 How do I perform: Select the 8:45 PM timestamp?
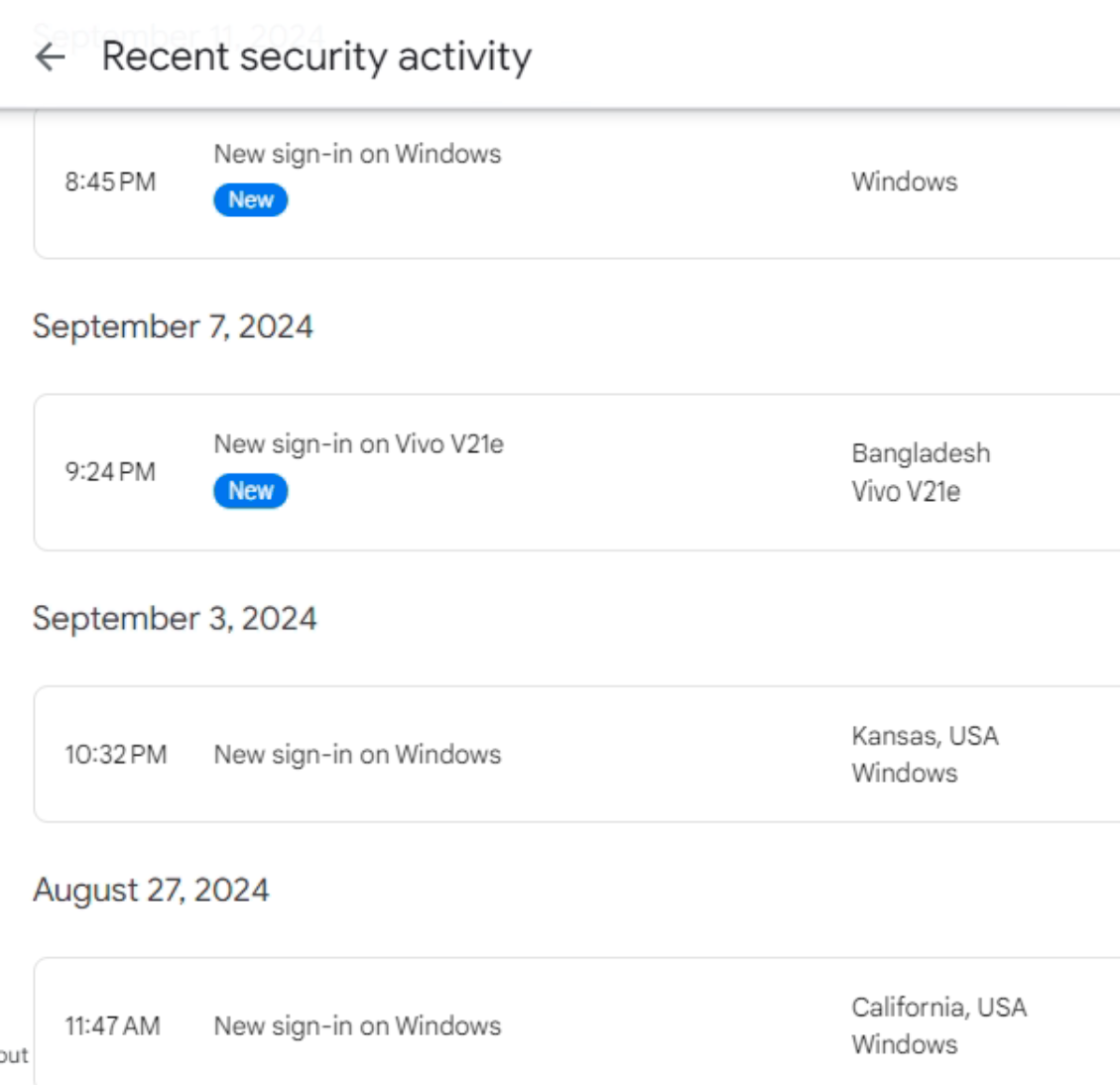110,182
